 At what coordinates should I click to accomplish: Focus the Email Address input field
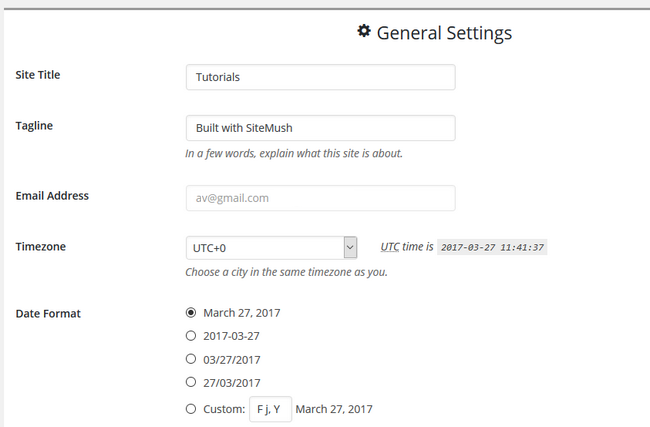(x=320, y=198)
